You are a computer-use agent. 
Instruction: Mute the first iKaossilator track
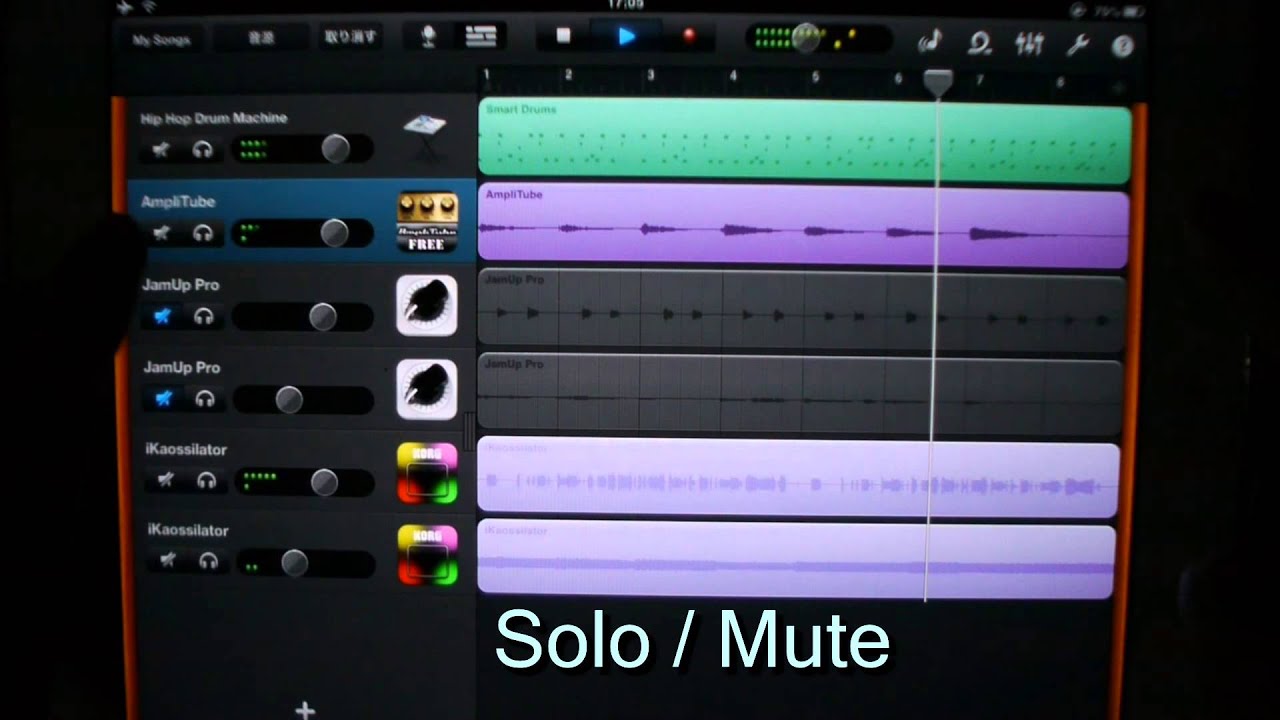(165, 480)
